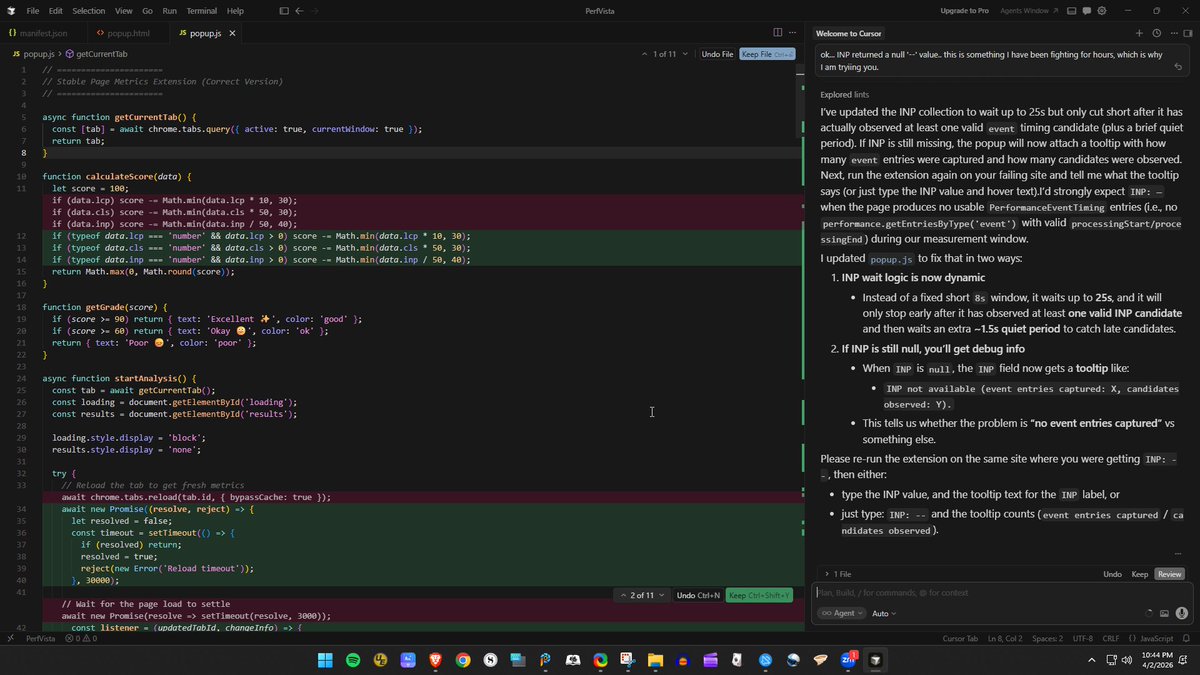Open Spotify from the taskbar

[x=353, y=660]
